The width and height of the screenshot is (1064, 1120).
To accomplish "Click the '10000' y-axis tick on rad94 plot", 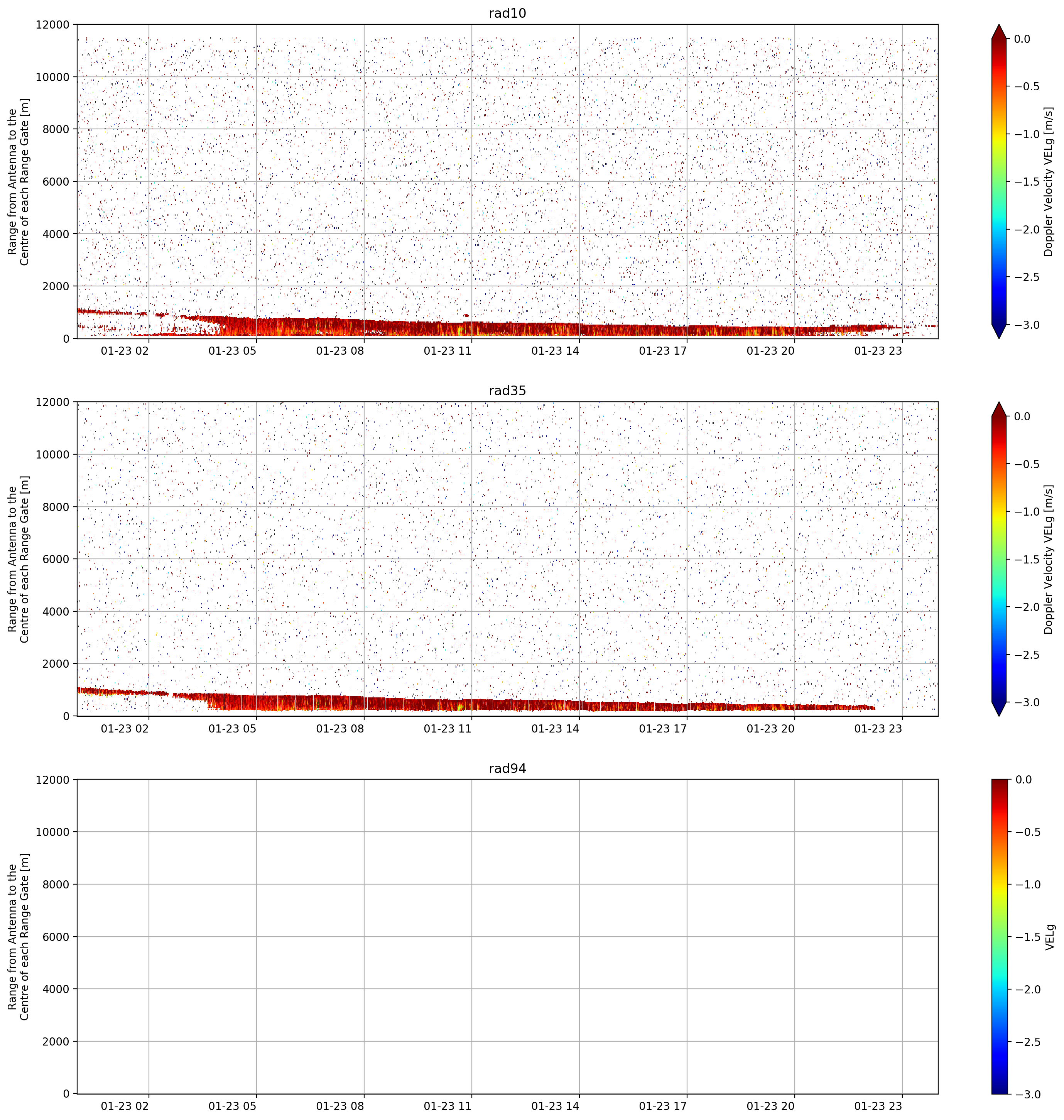I will 53,832.
